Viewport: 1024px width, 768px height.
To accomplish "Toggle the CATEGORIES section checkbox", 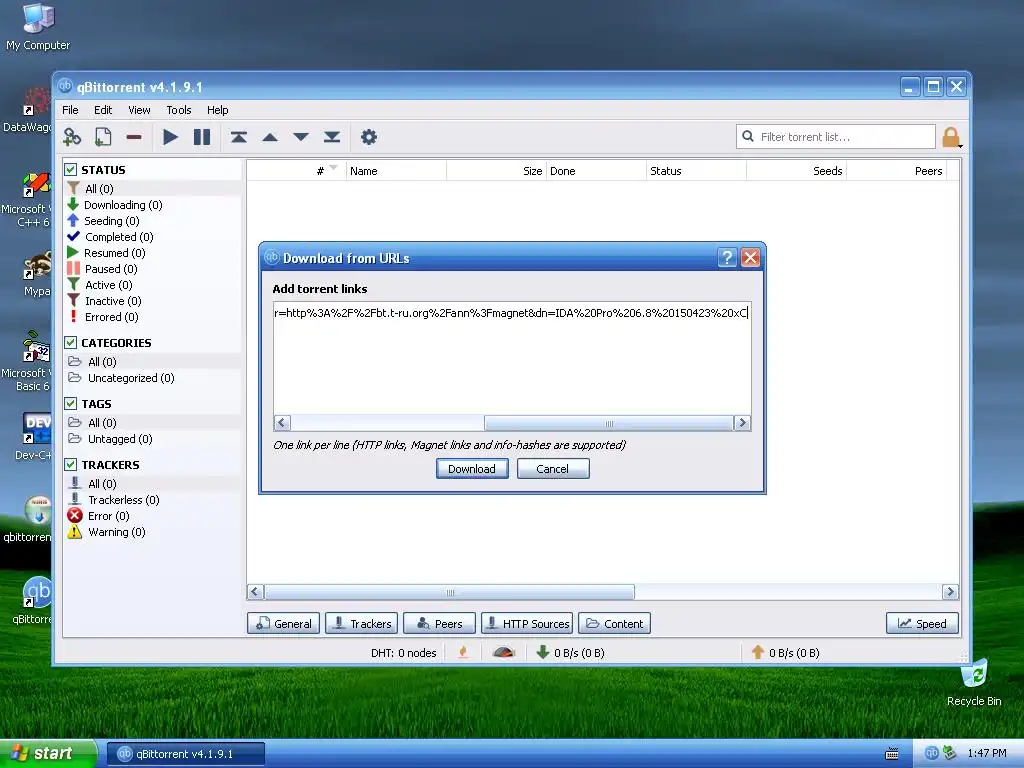I will pos(71,342).
